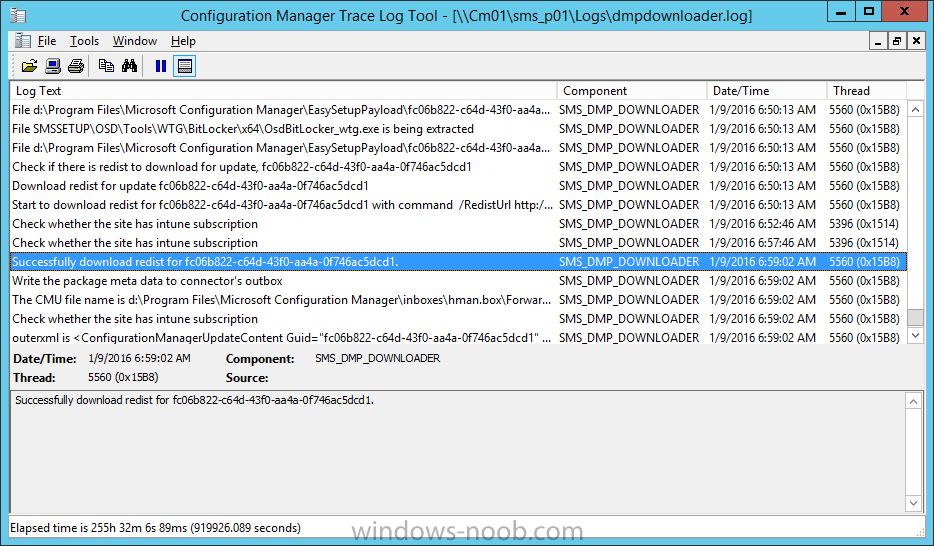Select the 'Write the package meta data' row
Image resolution: width=934 pixels, height=546 pixels.
[x=458, y=280]
